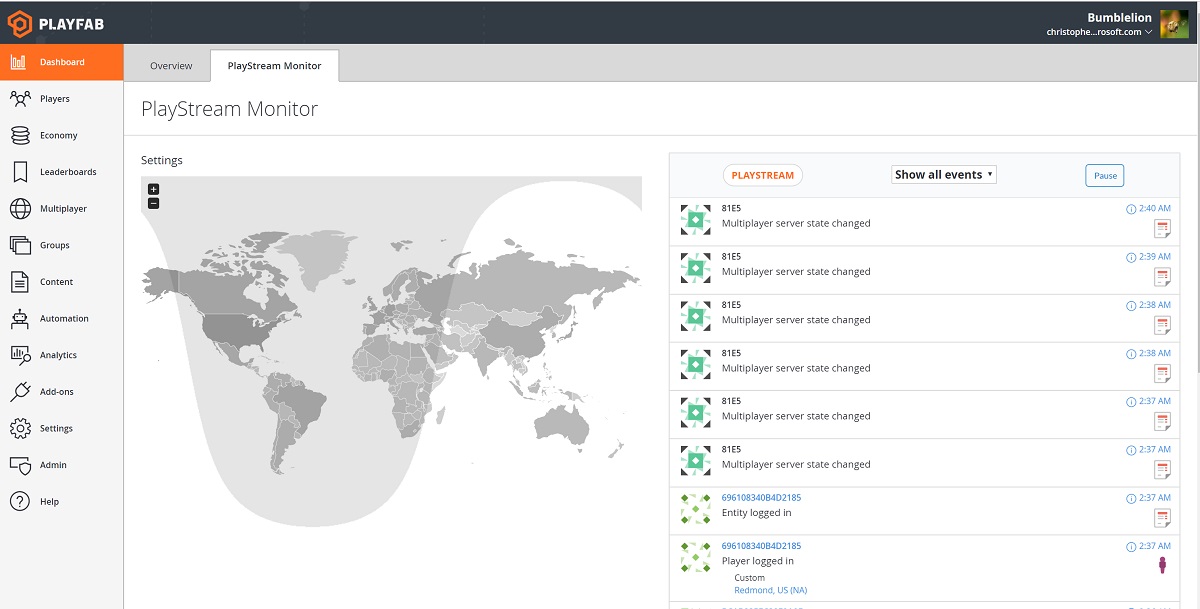1200x609 pixels.
Task: Open Analytics chart icon
Action: (20, 355)
